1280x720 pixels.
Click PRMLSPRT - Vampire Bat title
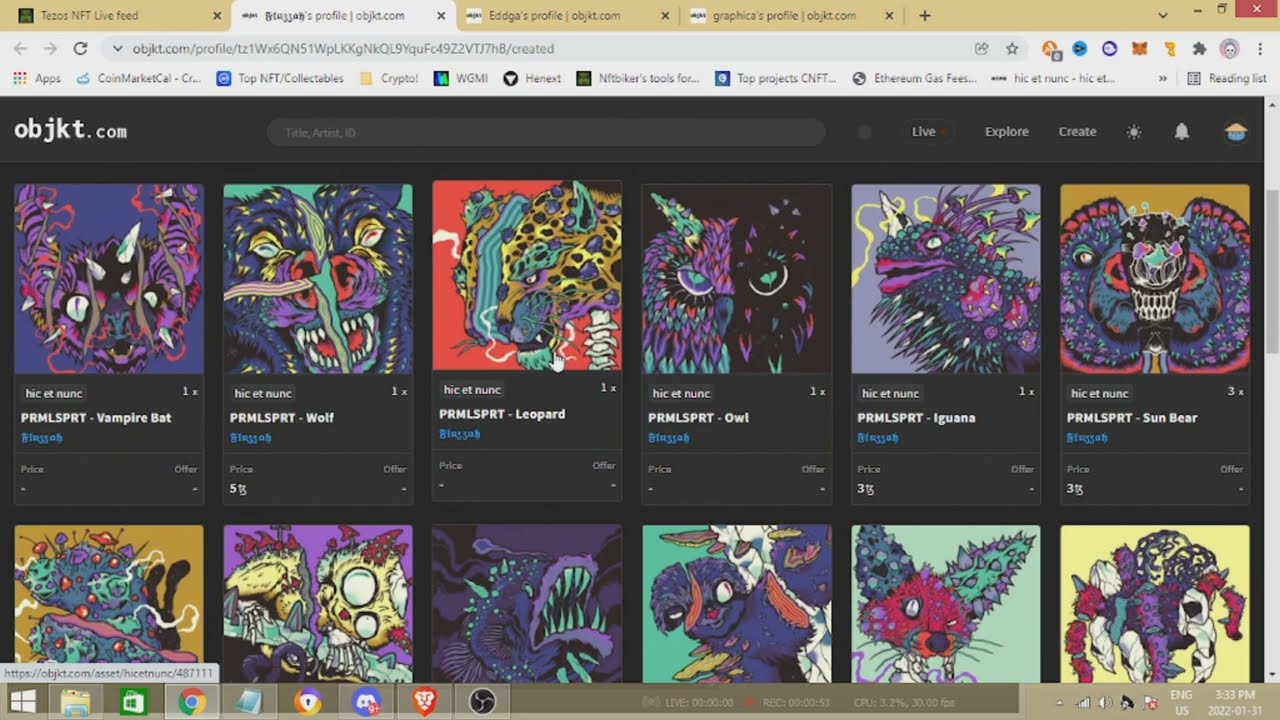(96, 418)
